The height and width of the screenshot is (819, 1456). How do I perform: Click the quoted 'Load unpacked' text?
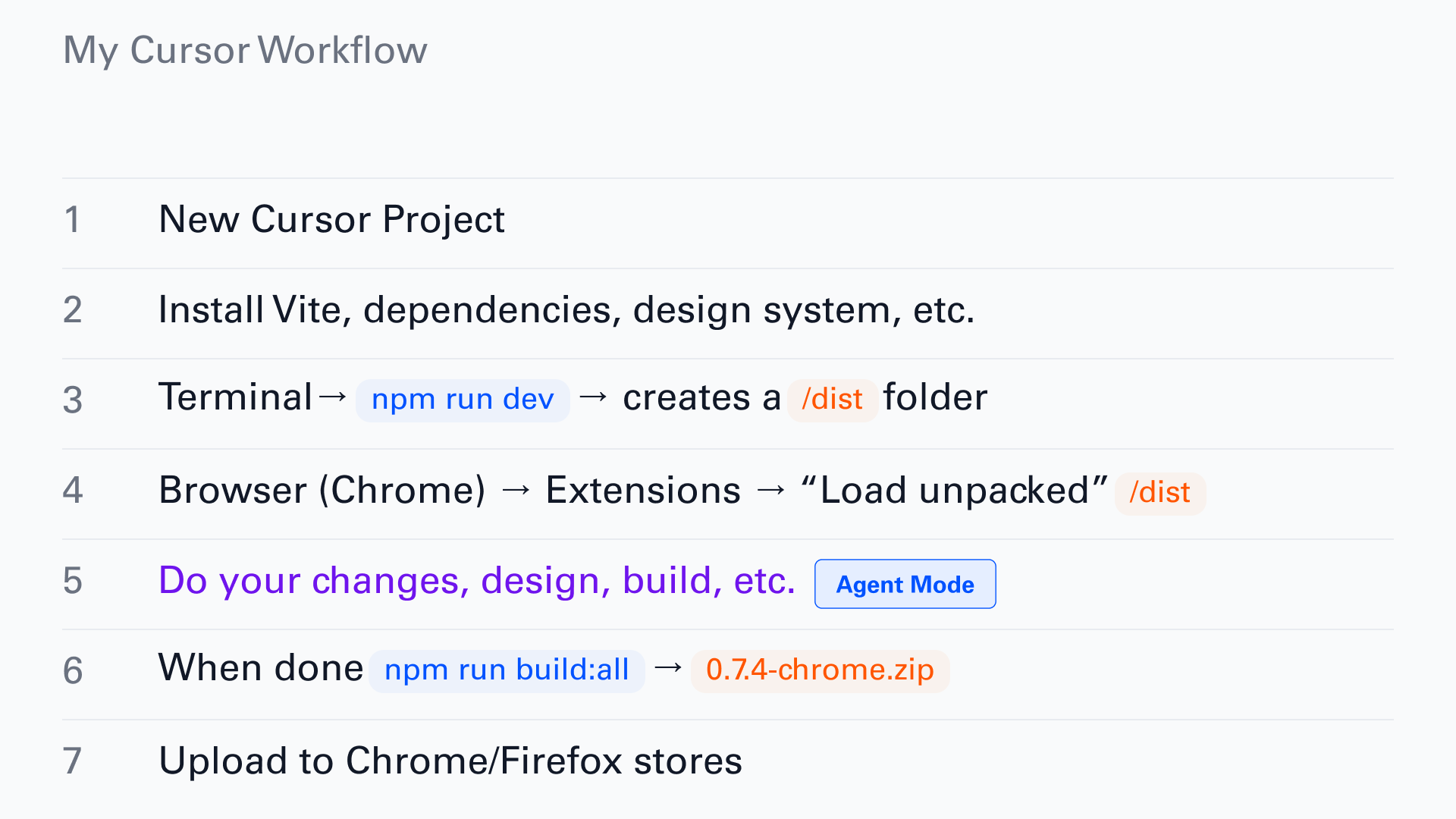coord(955,491)
